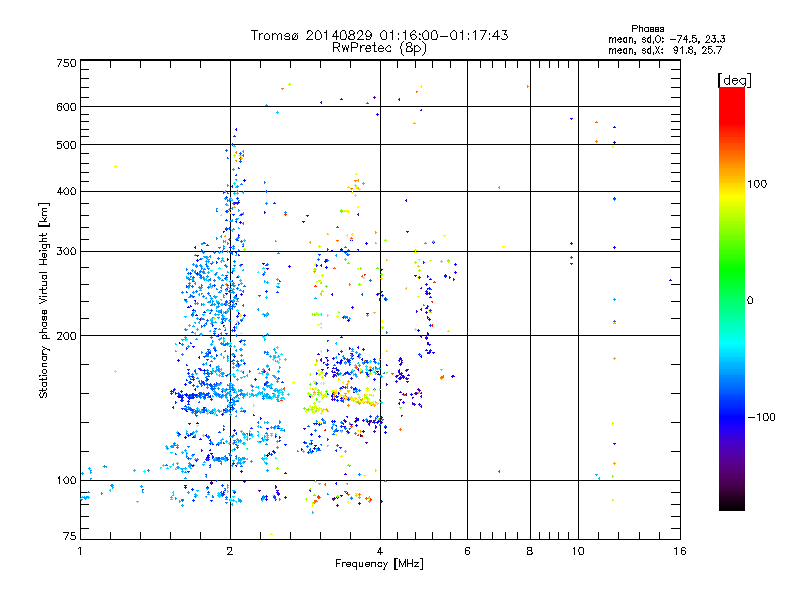This screenshot has width=800, height=600.
Task: Click the y-axis tick label '75'
Action: tap(70, 536)
